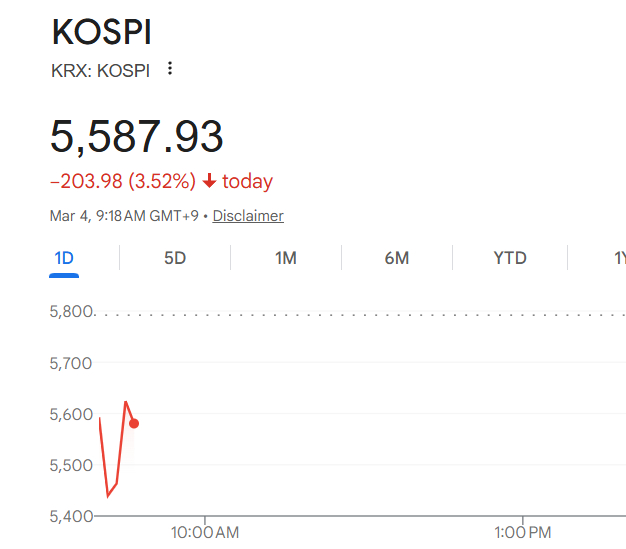
Task: Click the red "today" label
Action: tap(248, 181)
